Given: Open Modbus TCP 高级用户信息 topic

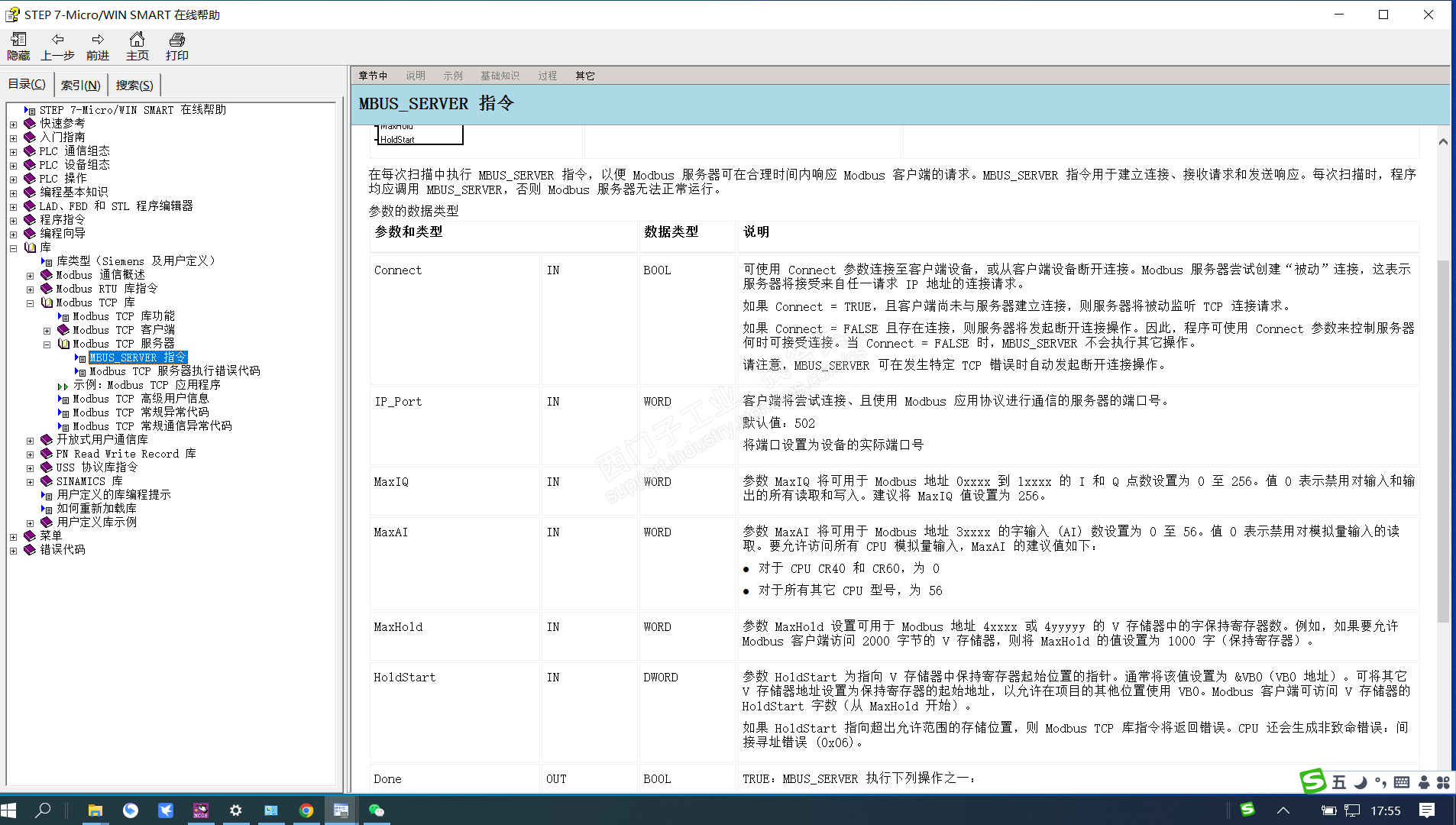Looking at the screenshot, I should tap(141, 399).
